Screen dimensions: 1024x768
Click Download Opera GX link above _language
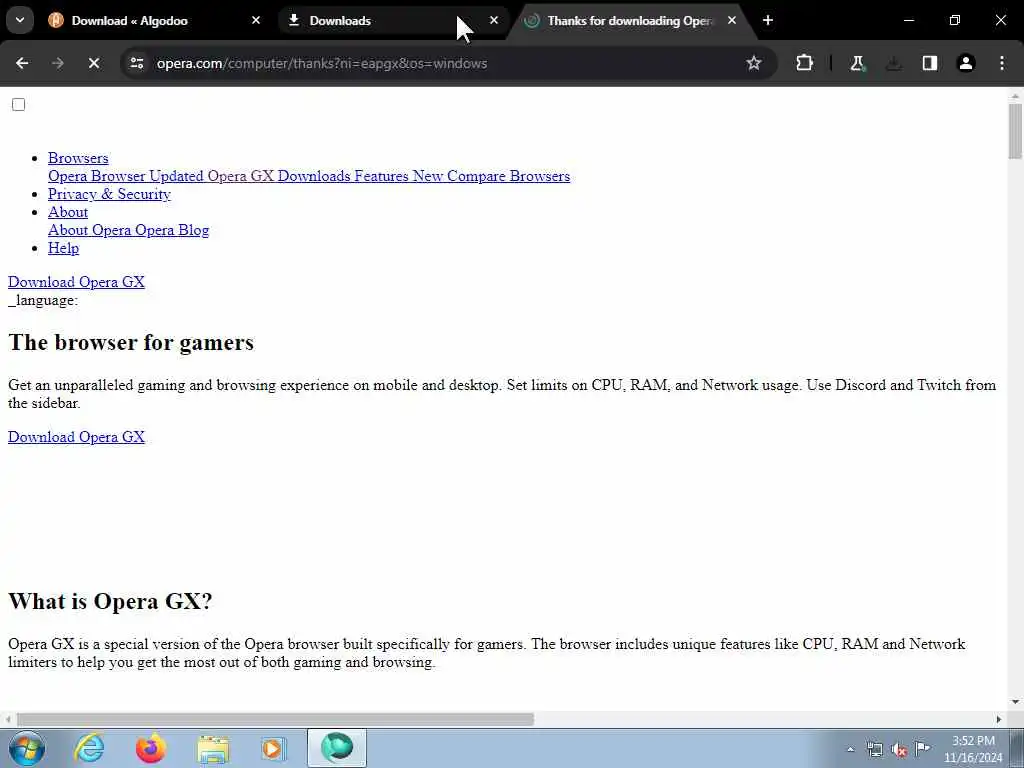[76, 282]
